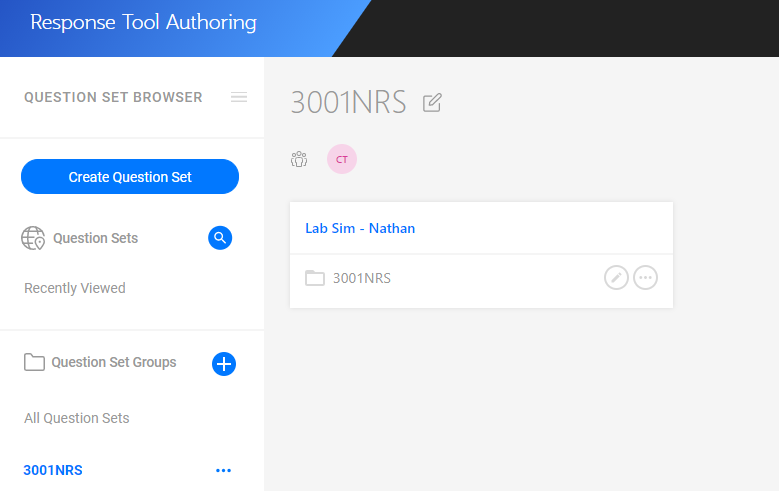Select the 3001NRS group in sidebar

(53, 470)
